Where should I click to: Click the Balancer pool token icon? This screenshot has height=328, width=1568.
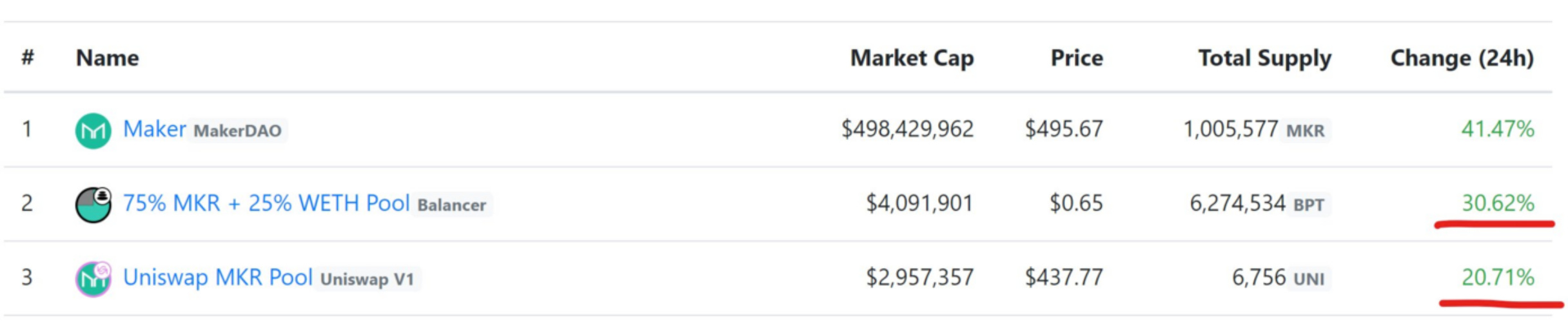[93, 205]
